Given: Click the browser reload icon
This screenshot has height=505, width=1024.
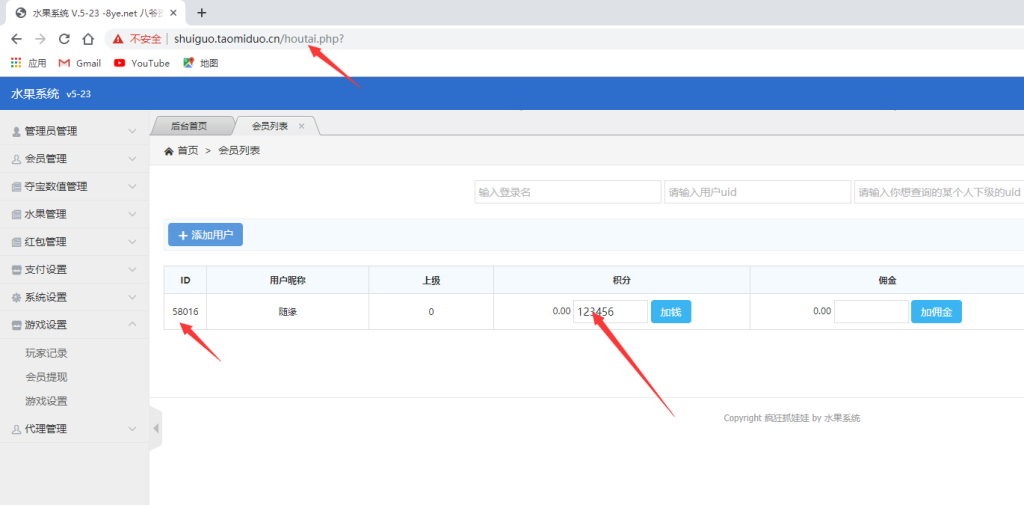Looking at the screenshot, I should pos(64,39).
